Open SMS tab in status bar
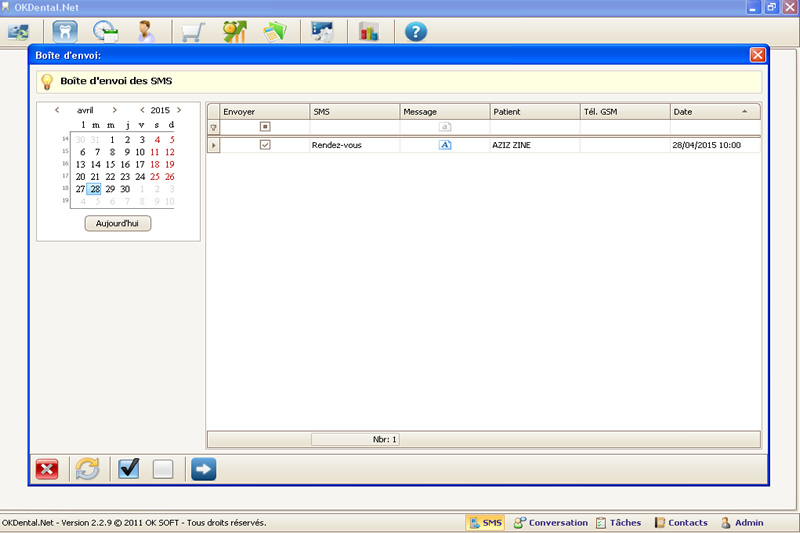 coord(485,523)
